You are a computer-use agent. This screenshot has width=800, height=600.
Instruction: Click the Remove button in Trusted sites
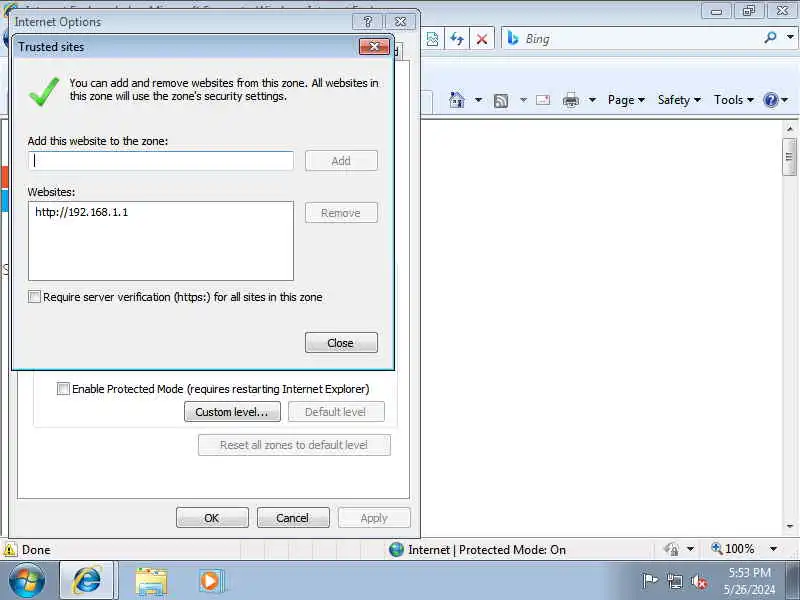[x=341, y=213]
